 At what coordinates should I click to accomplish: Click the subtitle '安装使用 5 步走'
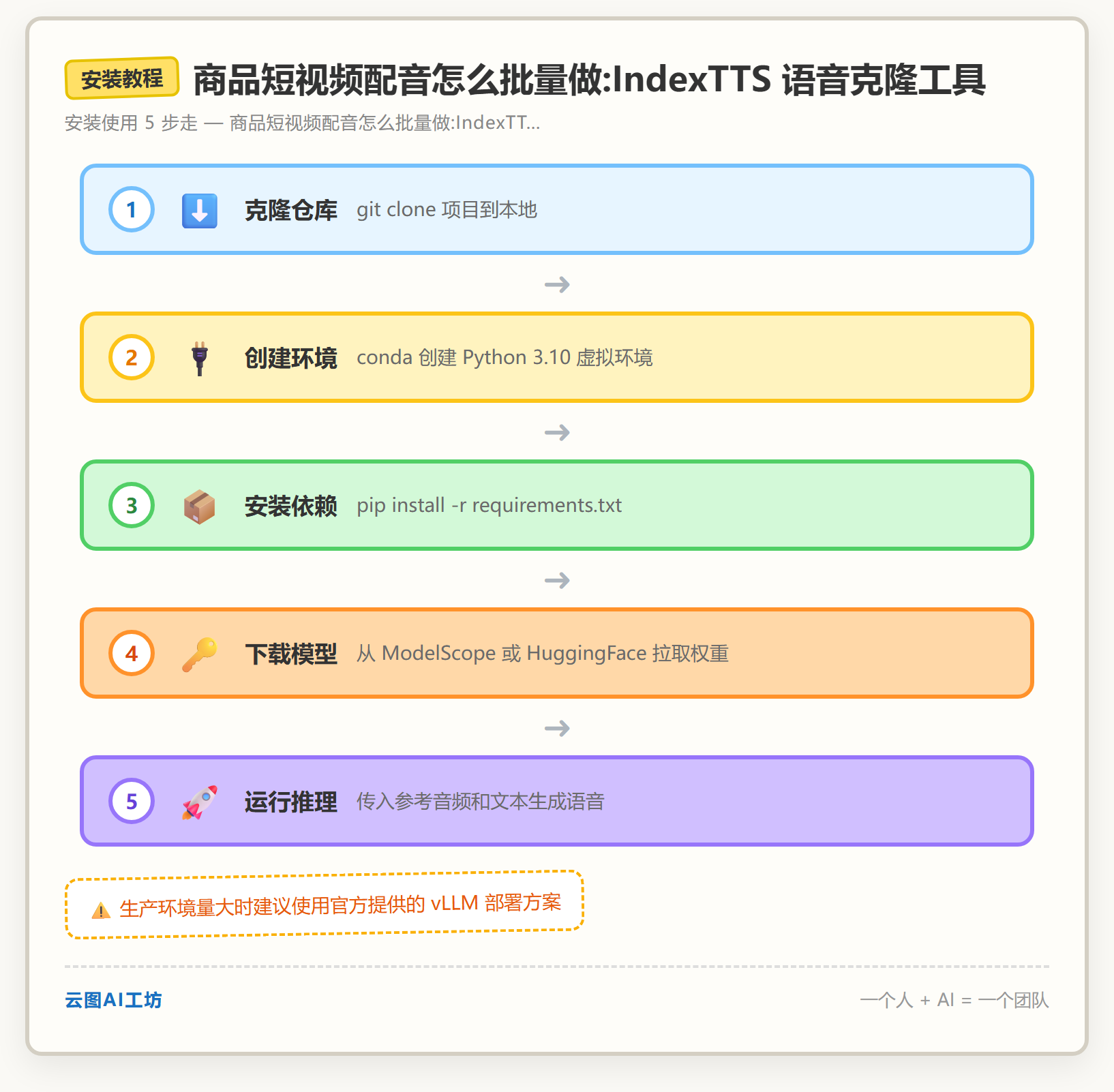131,123
